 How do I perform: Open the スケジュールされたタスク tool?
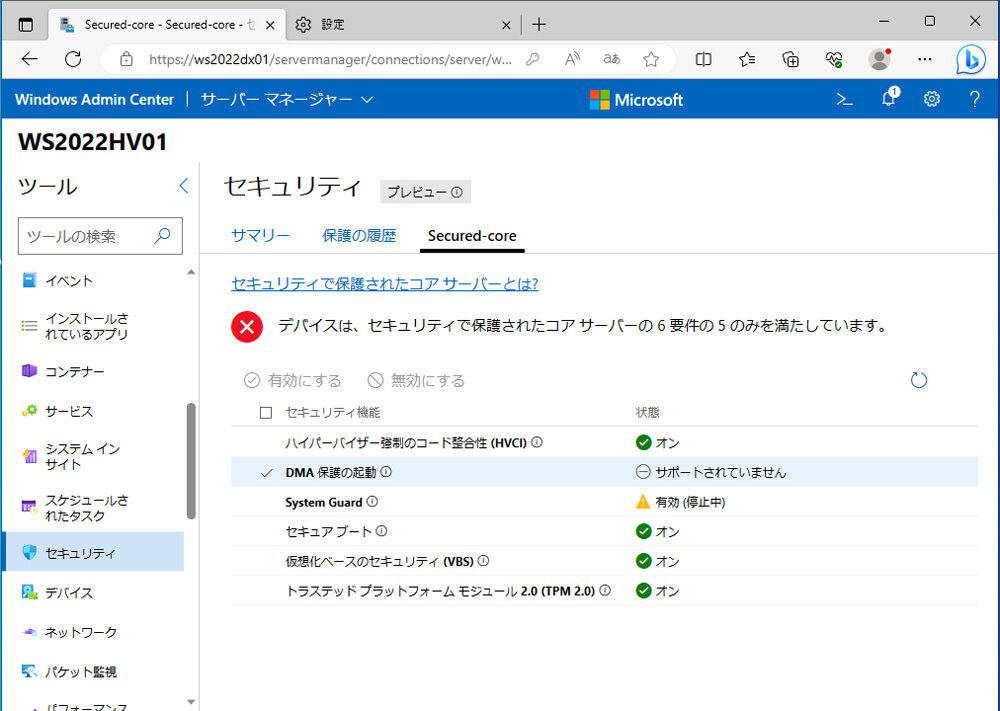94,508
